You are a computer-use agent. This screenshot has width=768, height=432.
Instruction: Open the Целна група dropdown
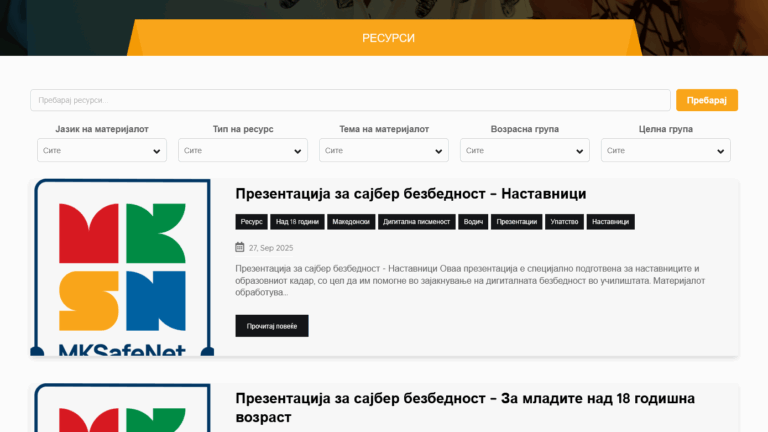pyautogui.click(x=666, y=150)
